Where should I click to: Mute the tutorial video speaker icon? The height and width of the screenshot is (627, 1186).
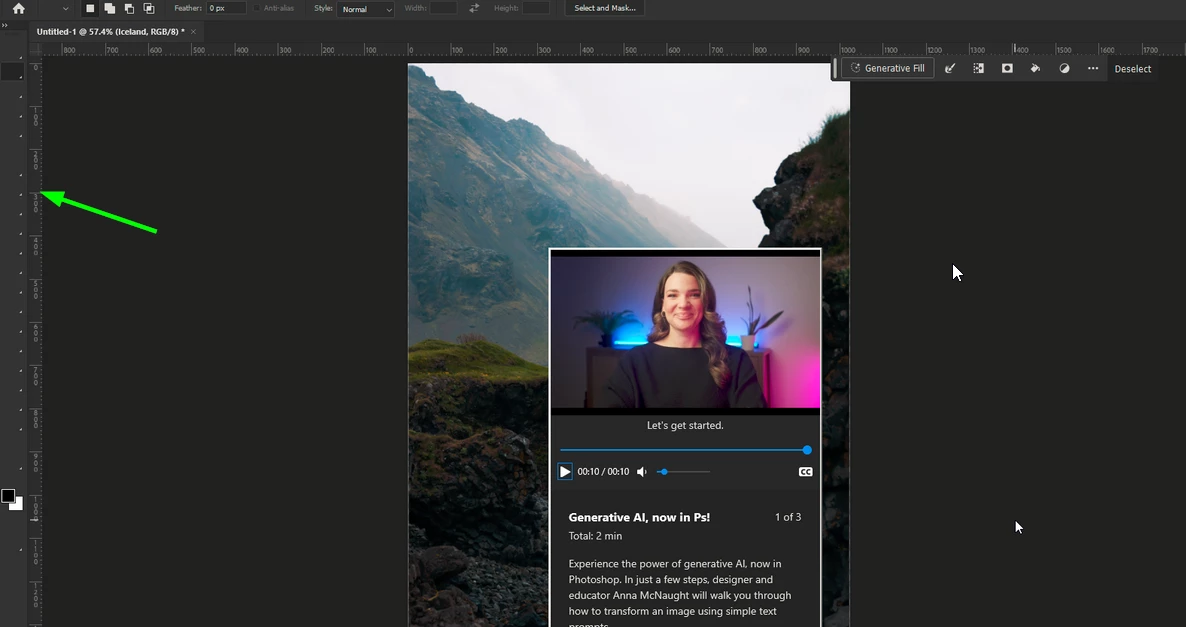click(642, 472)
